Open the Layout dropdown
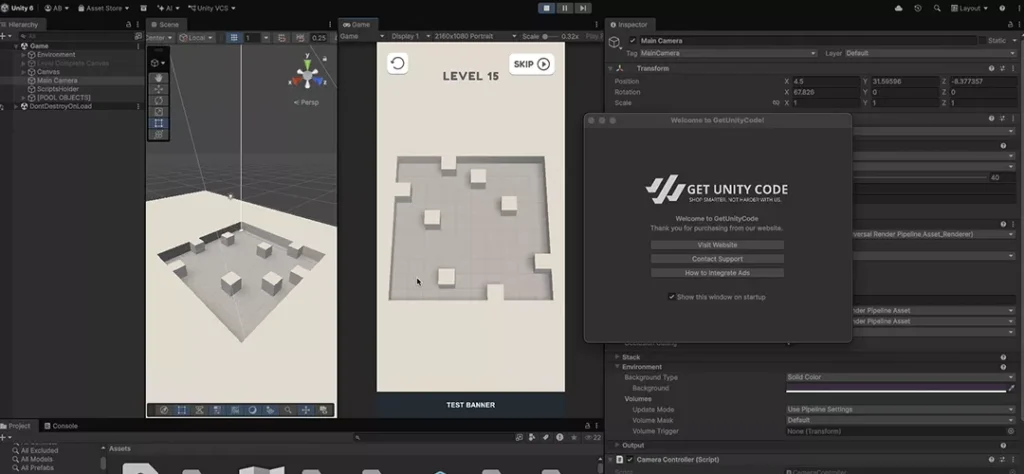Screen dimensions: 1024x474 tap(969, 8)
